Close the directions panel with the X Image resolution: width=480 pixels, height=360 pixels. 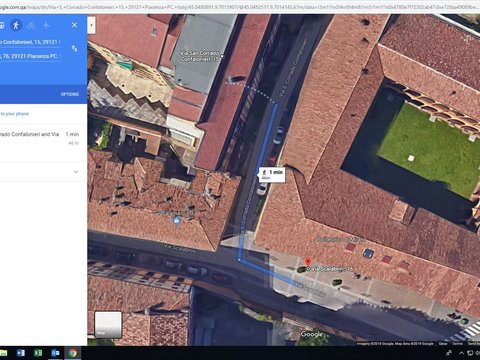coord(74,25)
